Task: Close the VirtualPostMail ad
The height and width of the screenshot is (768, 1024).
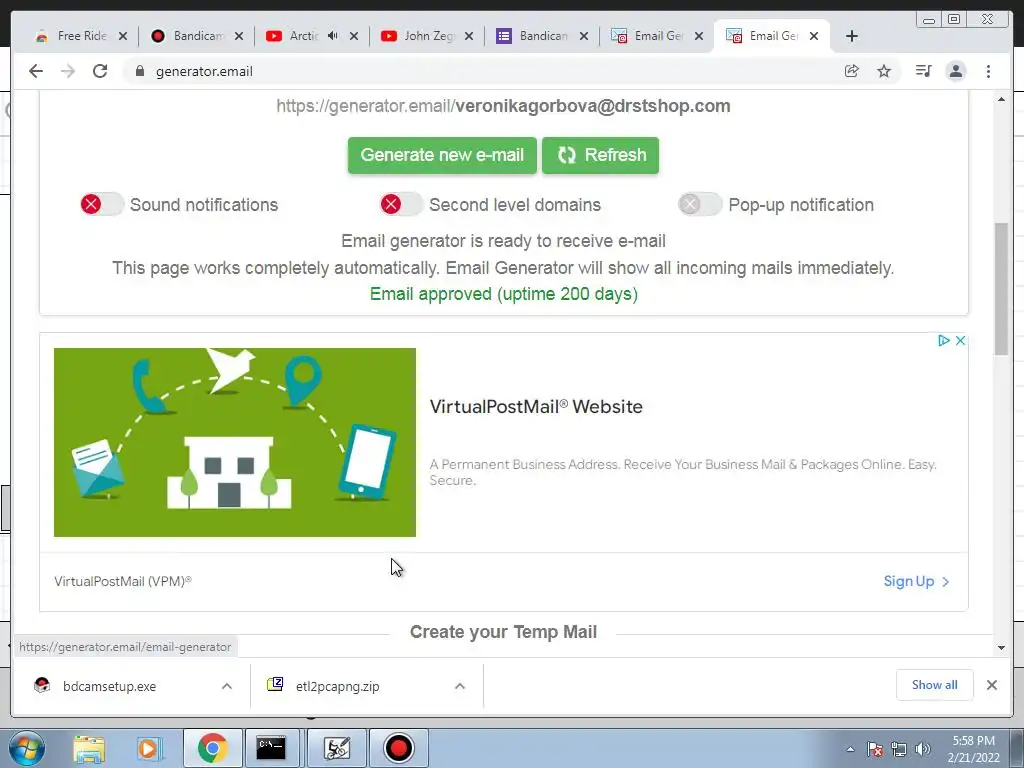Action: tap(960, 340)
